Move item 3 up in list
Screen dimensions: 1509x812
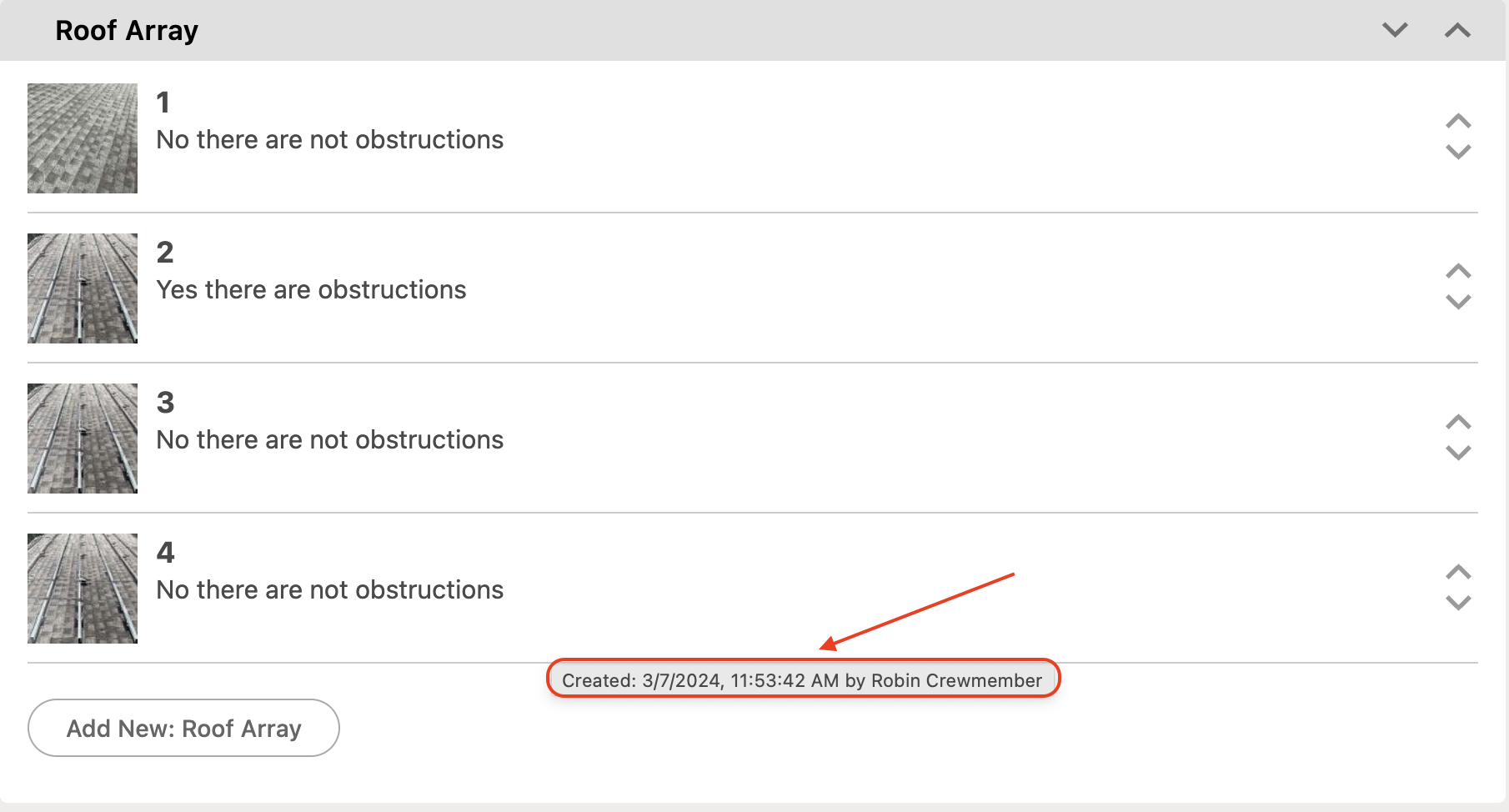[x=1458, y=422]
